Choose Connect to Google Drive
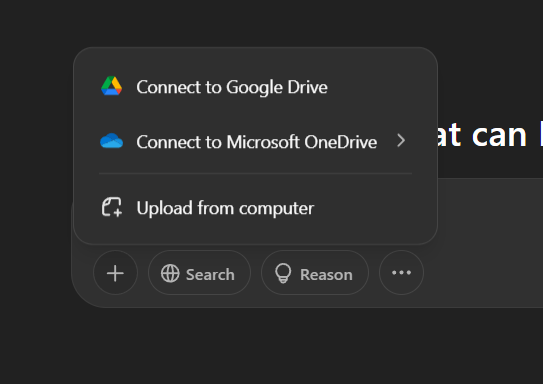 (x=255, y=87)
